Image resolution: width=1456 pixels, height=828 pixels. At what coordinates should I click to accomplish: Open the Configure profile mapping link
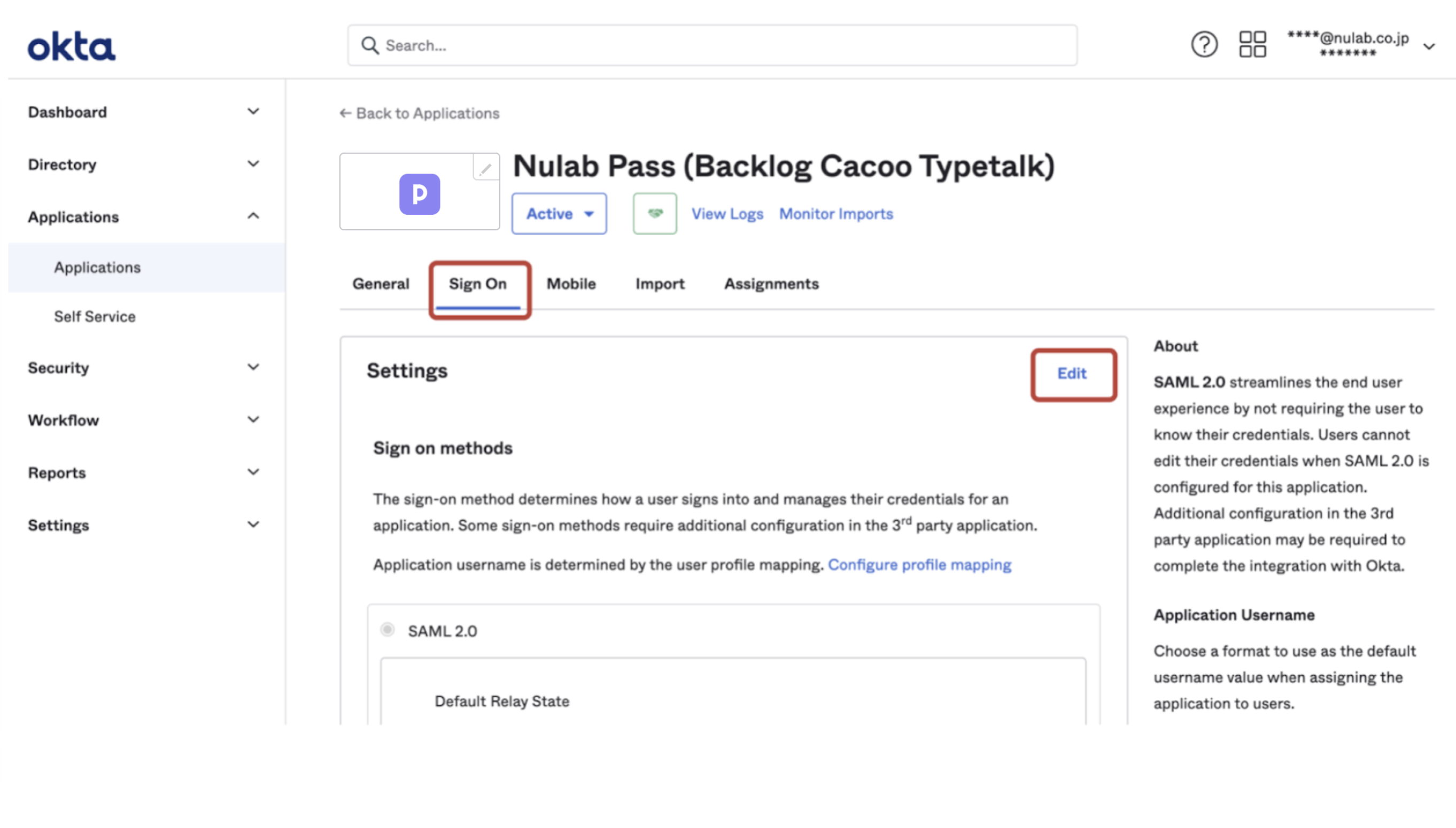[x=919, y=565]
